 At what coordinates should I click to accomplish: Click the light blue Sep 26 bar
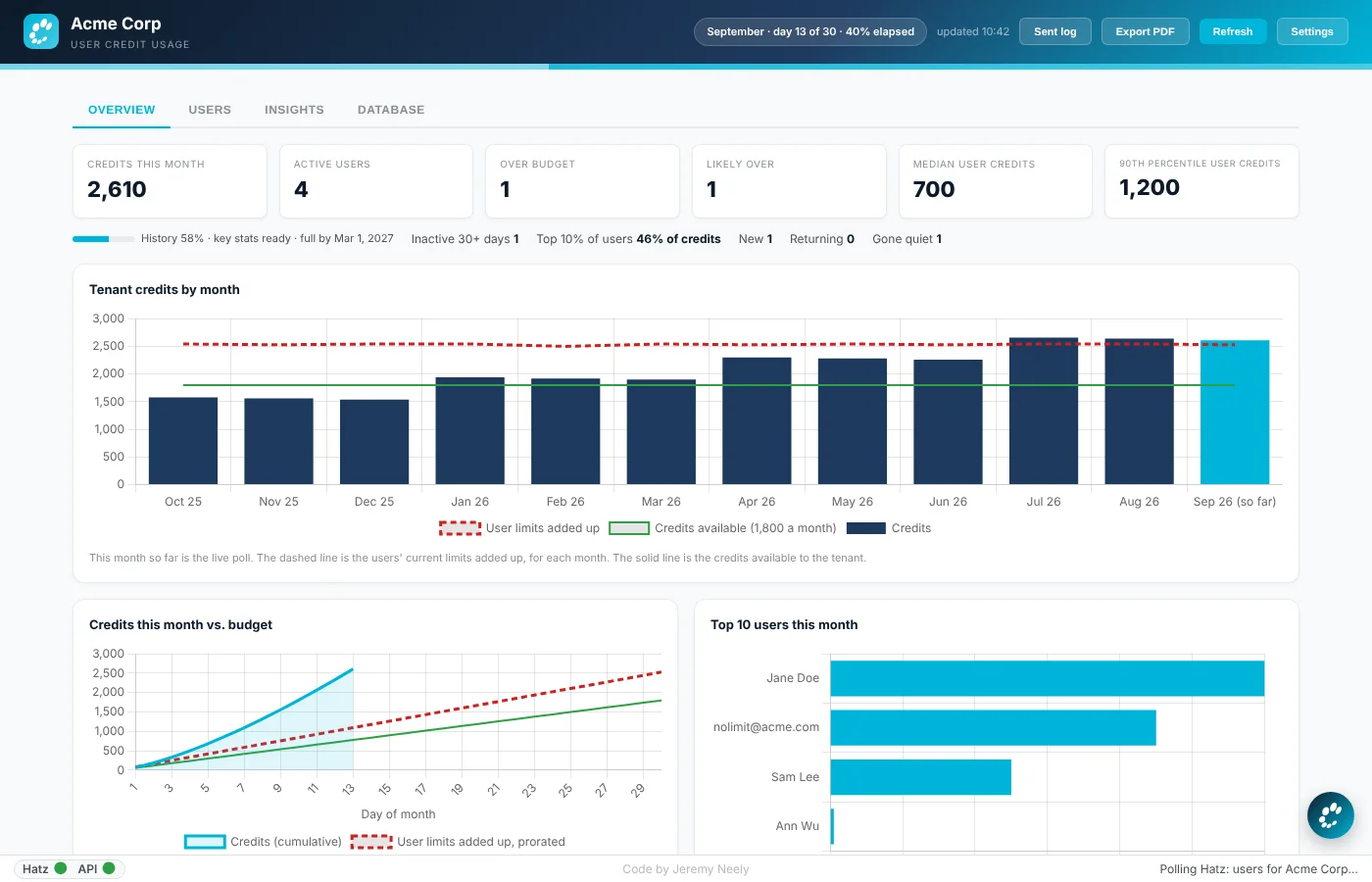1235,413
